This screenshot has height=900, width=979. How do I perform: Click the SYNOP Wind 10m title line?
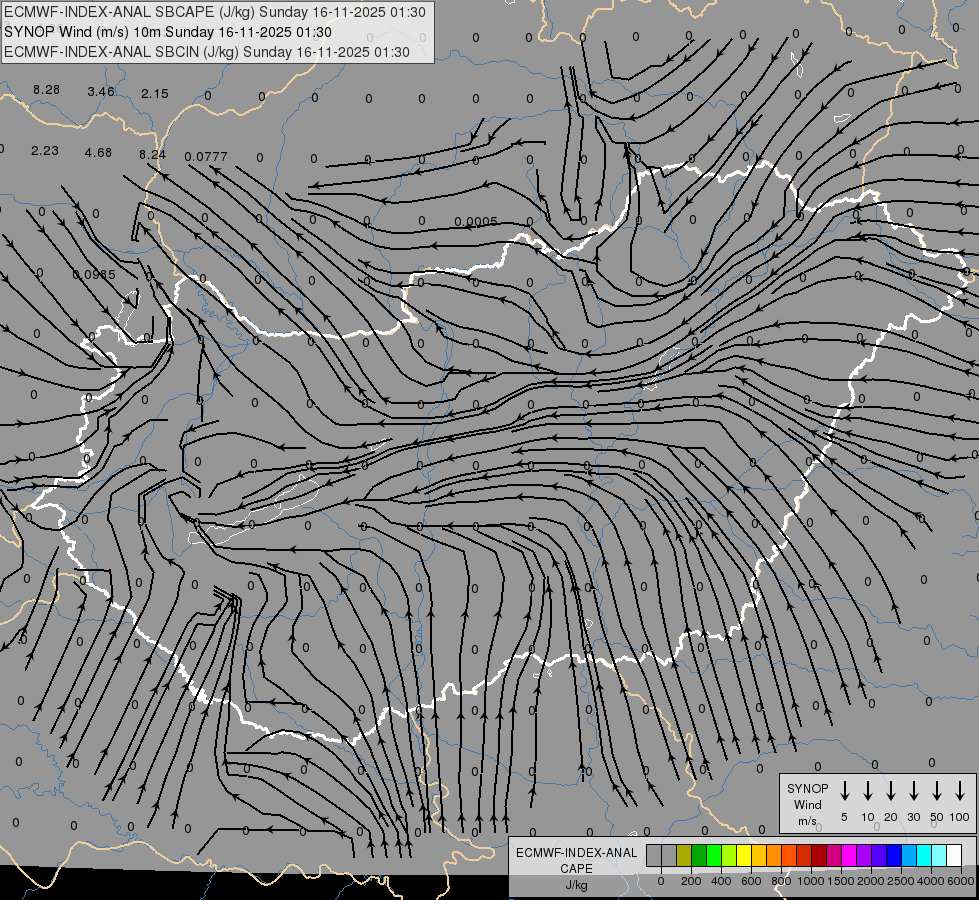[x=168, y=32]
